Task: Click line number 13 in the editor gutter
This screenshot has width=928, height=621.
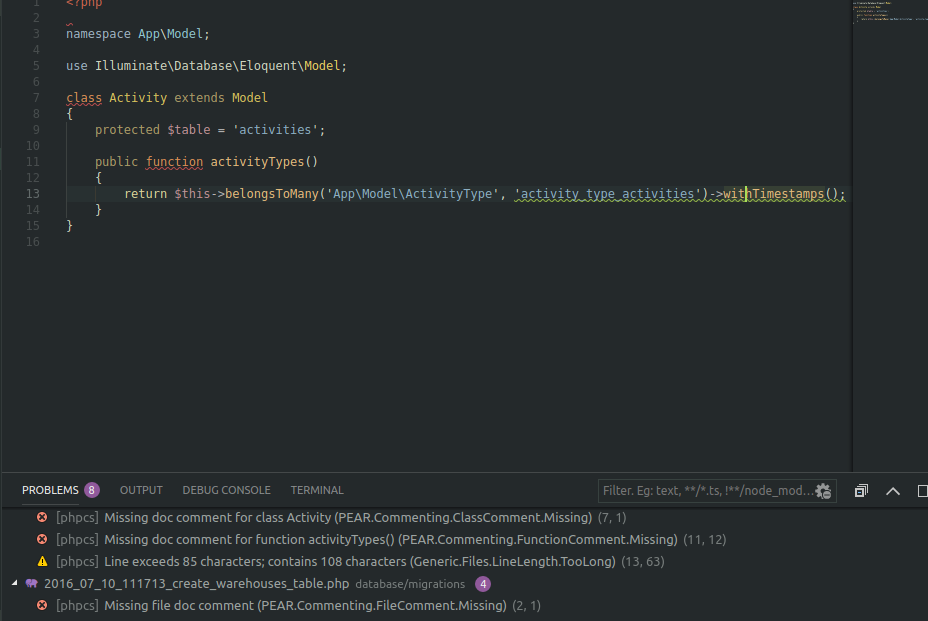Action: coord(32,193)
